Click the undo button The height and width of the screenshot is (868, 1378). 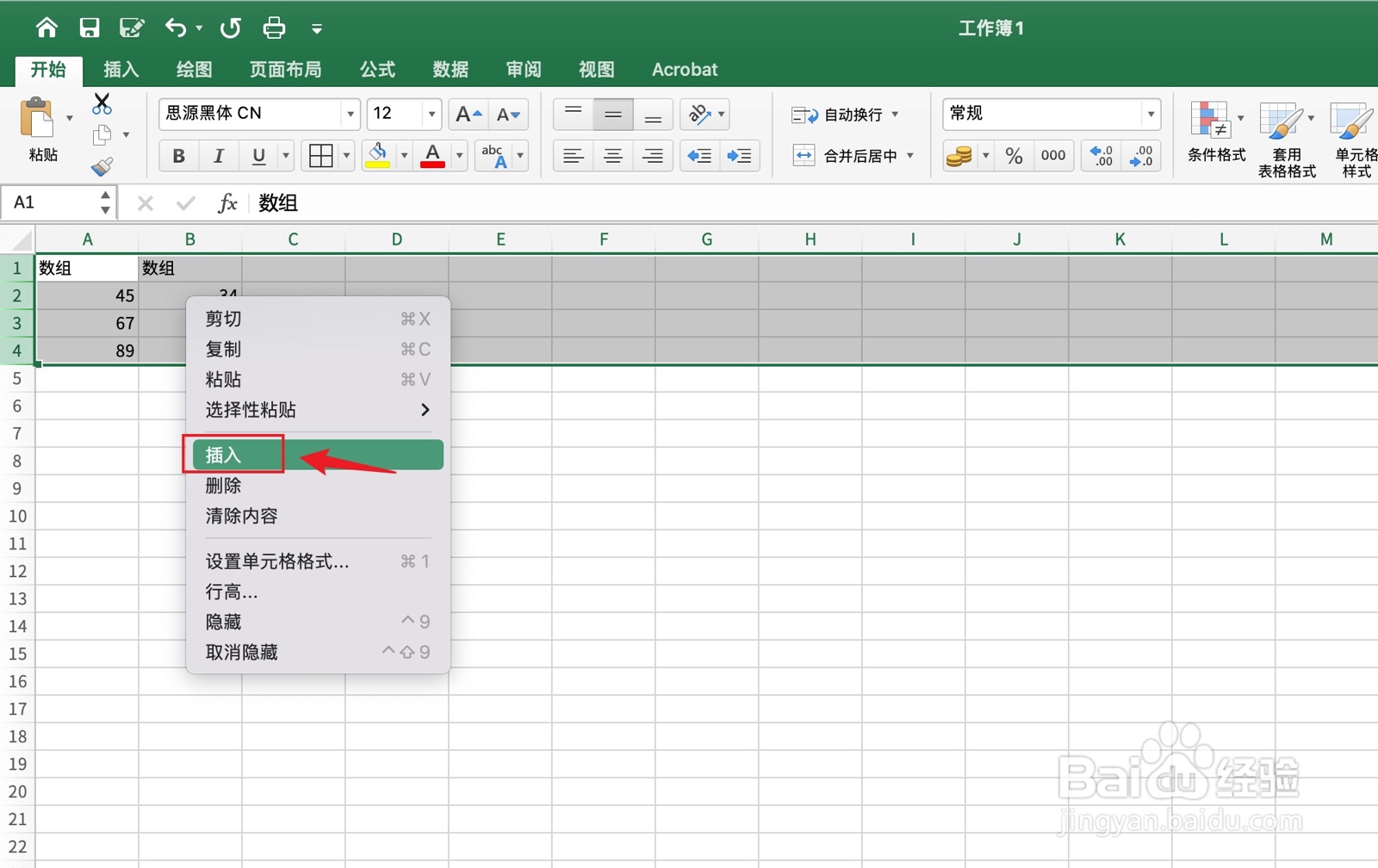tap(175, 28)
